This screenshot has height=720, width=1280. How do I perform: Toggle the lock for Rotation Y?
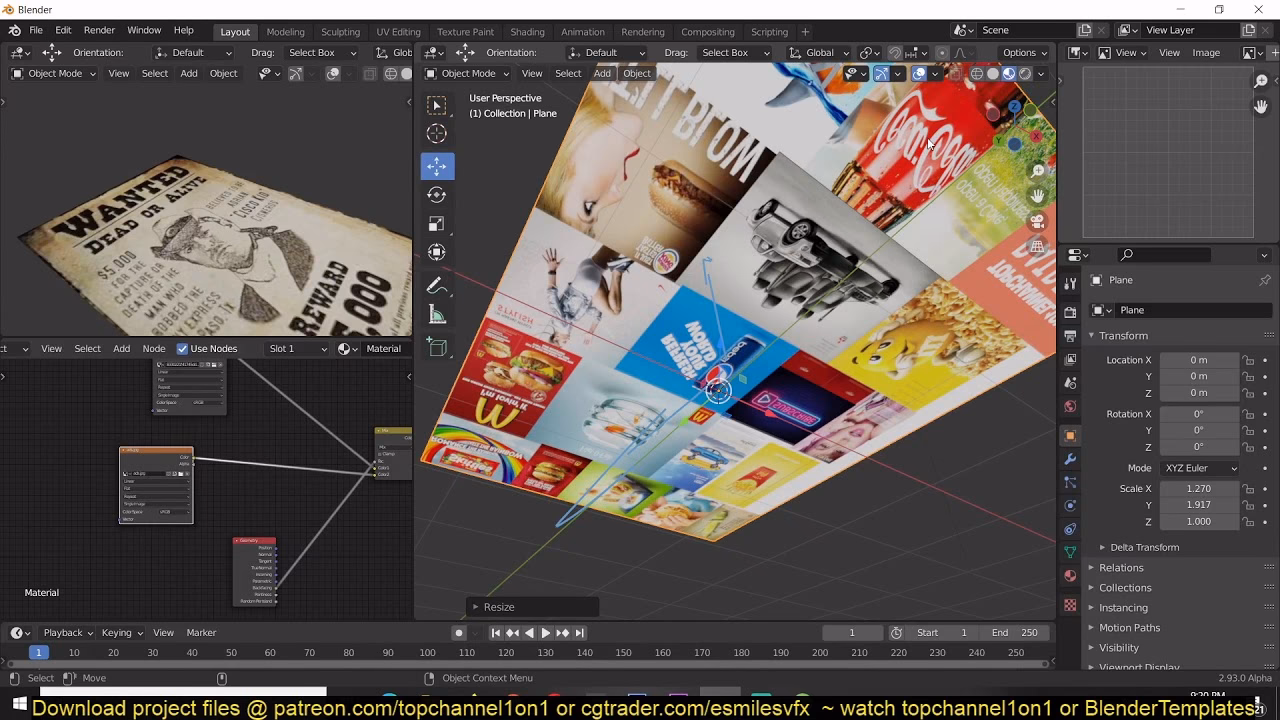click(1248, 431)
